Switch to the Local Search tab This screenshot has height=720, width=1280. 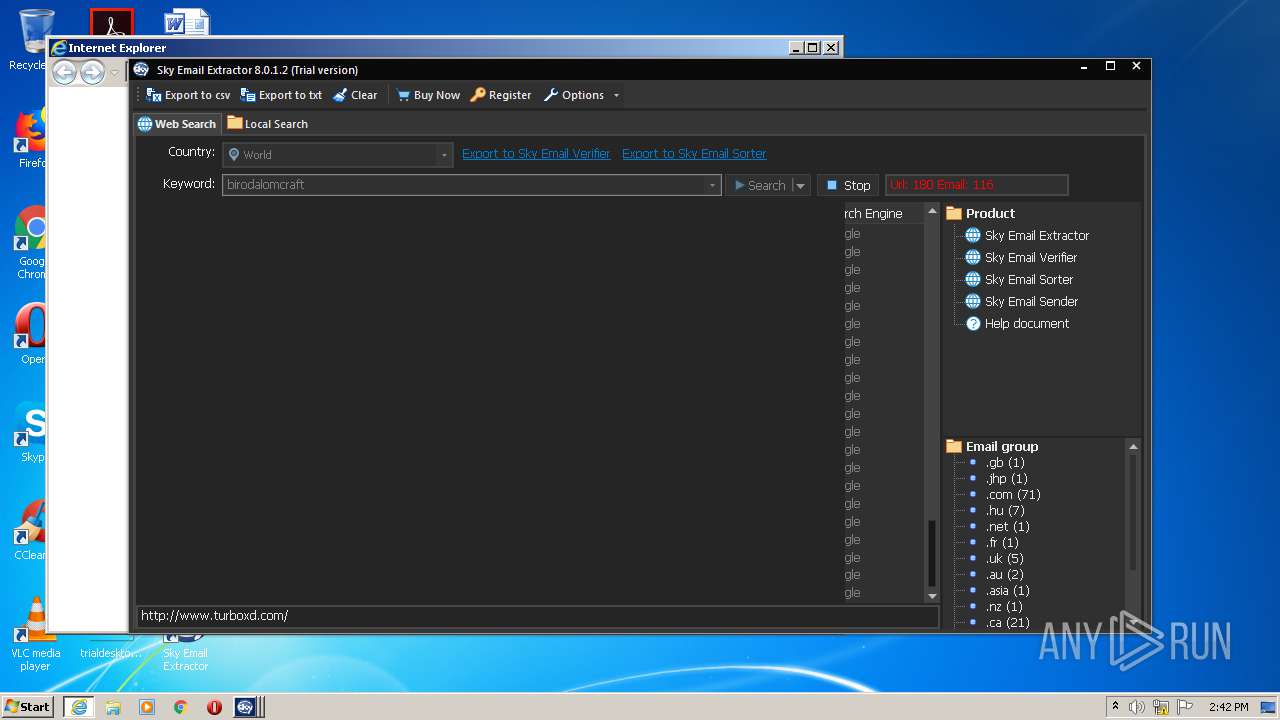tap(267, 124)
